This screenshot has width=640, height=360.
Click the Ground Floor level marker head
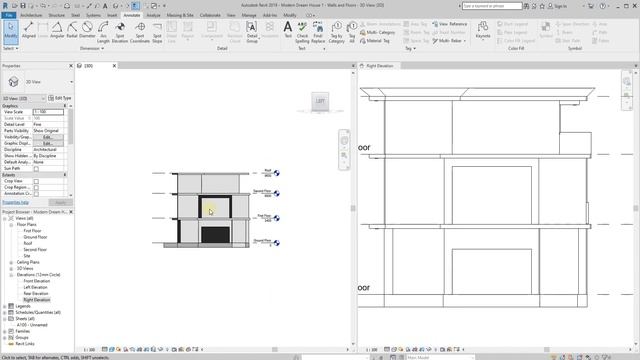(x=277, y=243)
